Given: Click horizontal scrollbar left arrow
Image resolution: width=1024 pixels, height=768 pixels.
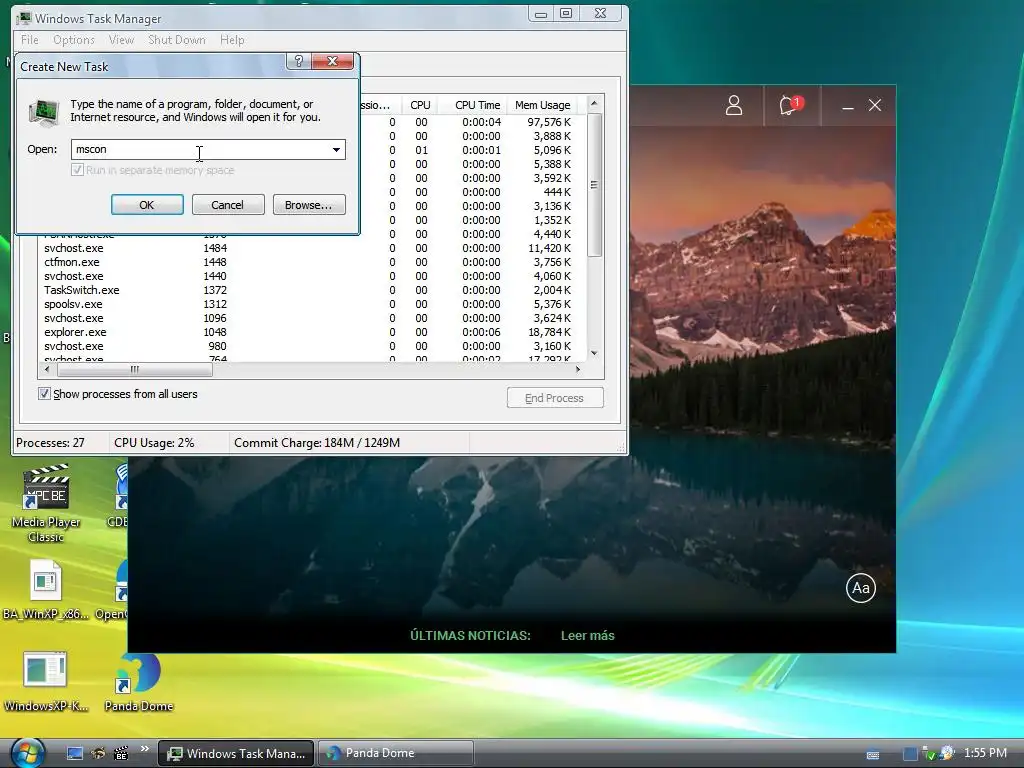Looking at the screenshot, I should click(x=46, y=370).
